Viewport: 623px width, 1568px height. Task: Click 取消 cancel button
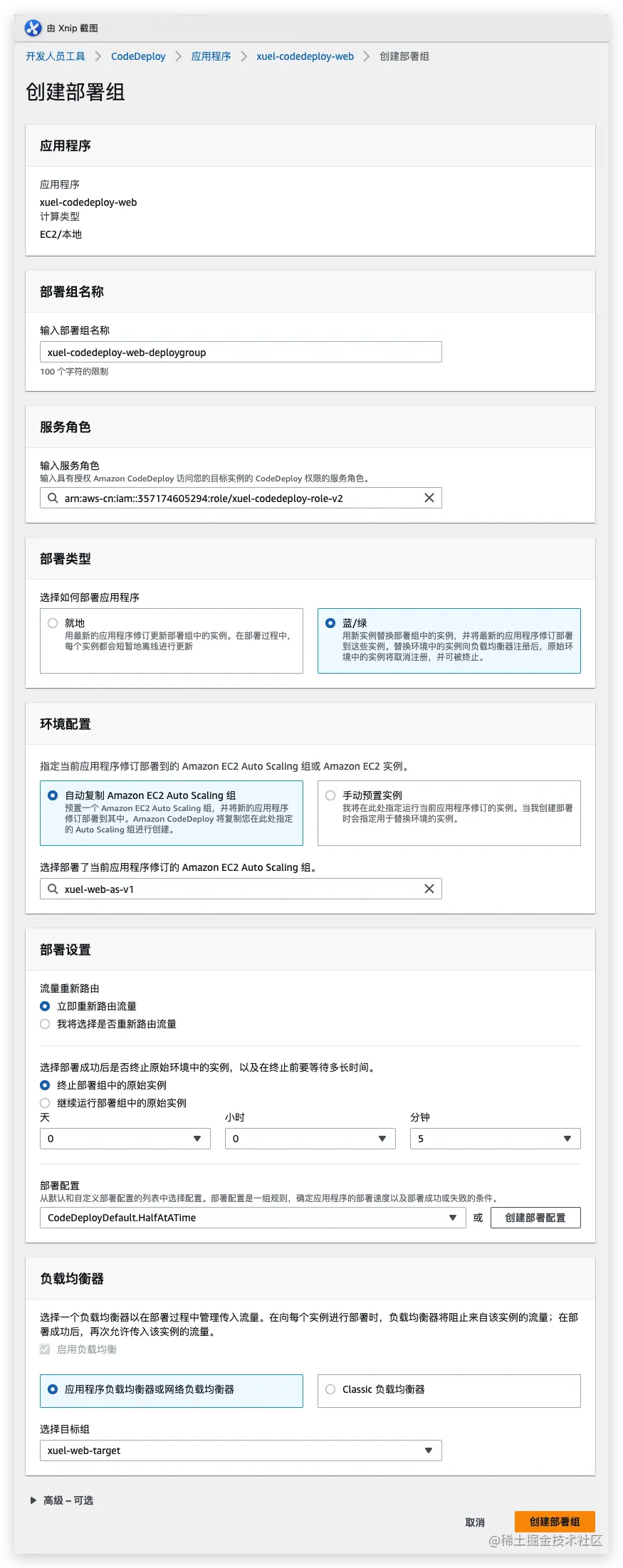click(x=475, y=1522)
